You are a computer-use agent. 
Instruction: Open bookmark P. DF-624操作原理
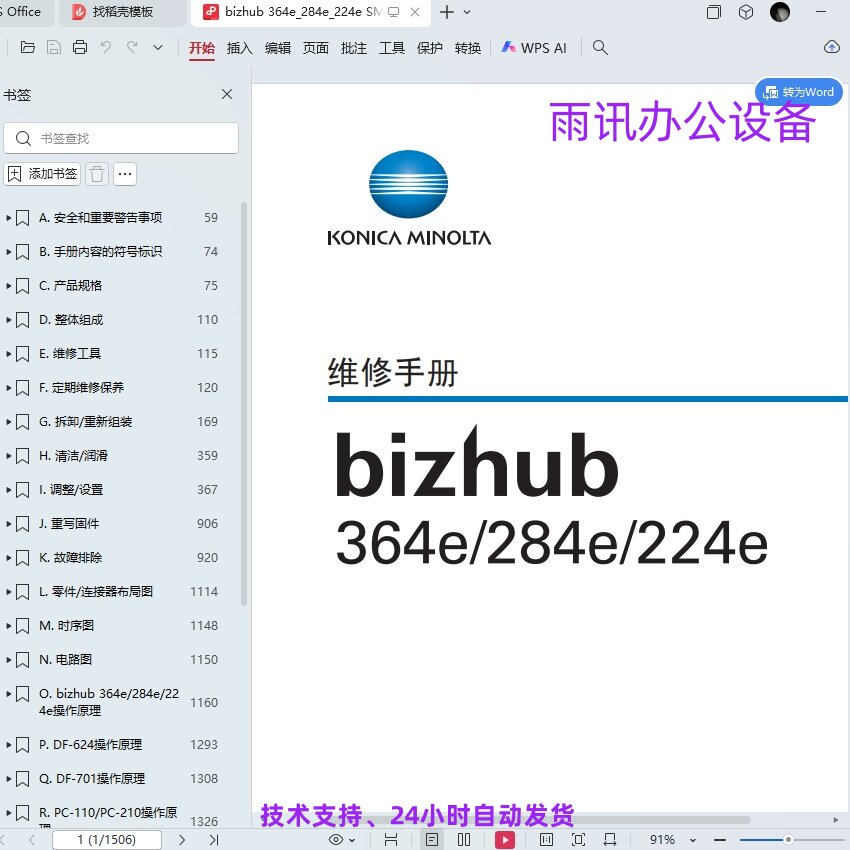coord(91,745)
